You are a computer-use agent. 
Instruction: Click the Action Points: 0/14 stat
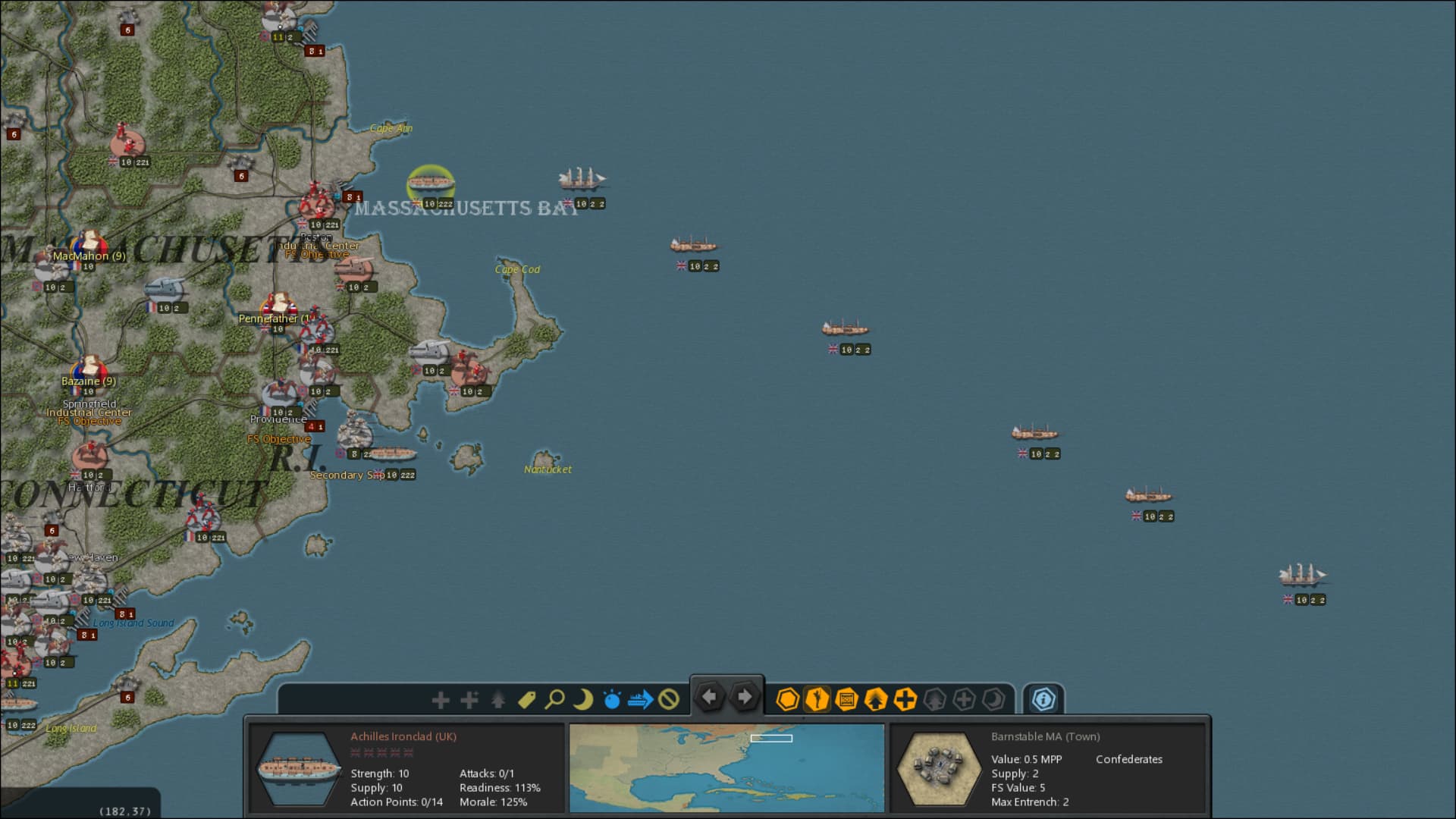397,802
